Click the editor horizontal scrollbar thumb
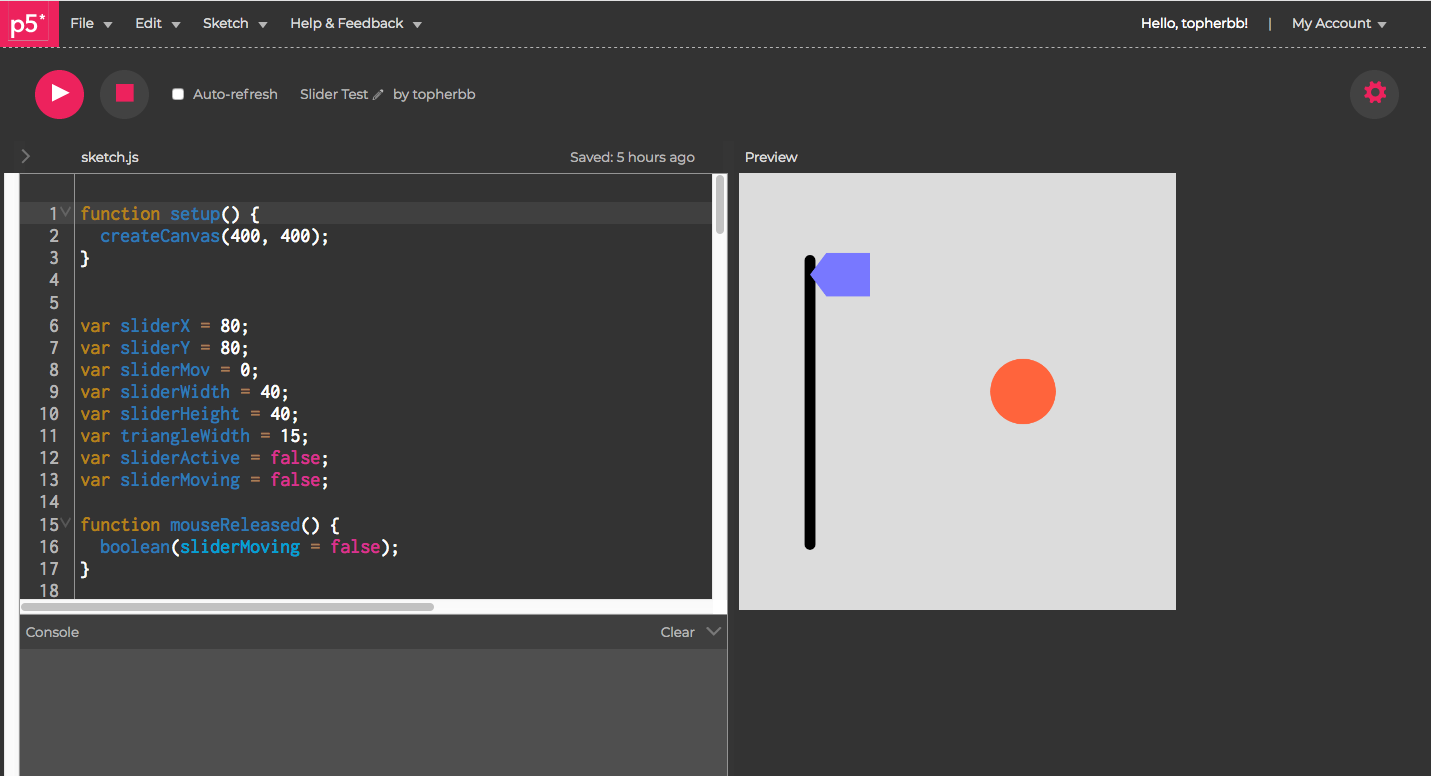This screenshot has height=776, width=1431. coord(227,606)
